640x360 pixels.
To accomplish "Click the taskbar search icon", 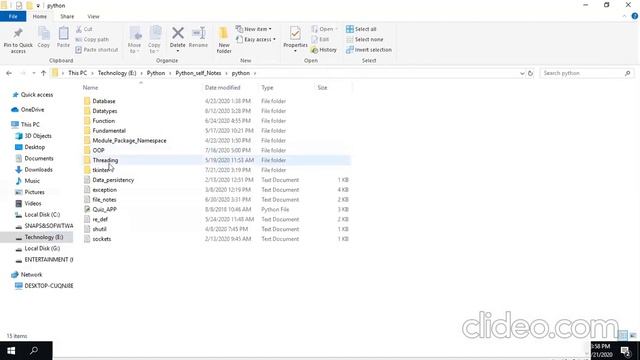I will [34, 351].
